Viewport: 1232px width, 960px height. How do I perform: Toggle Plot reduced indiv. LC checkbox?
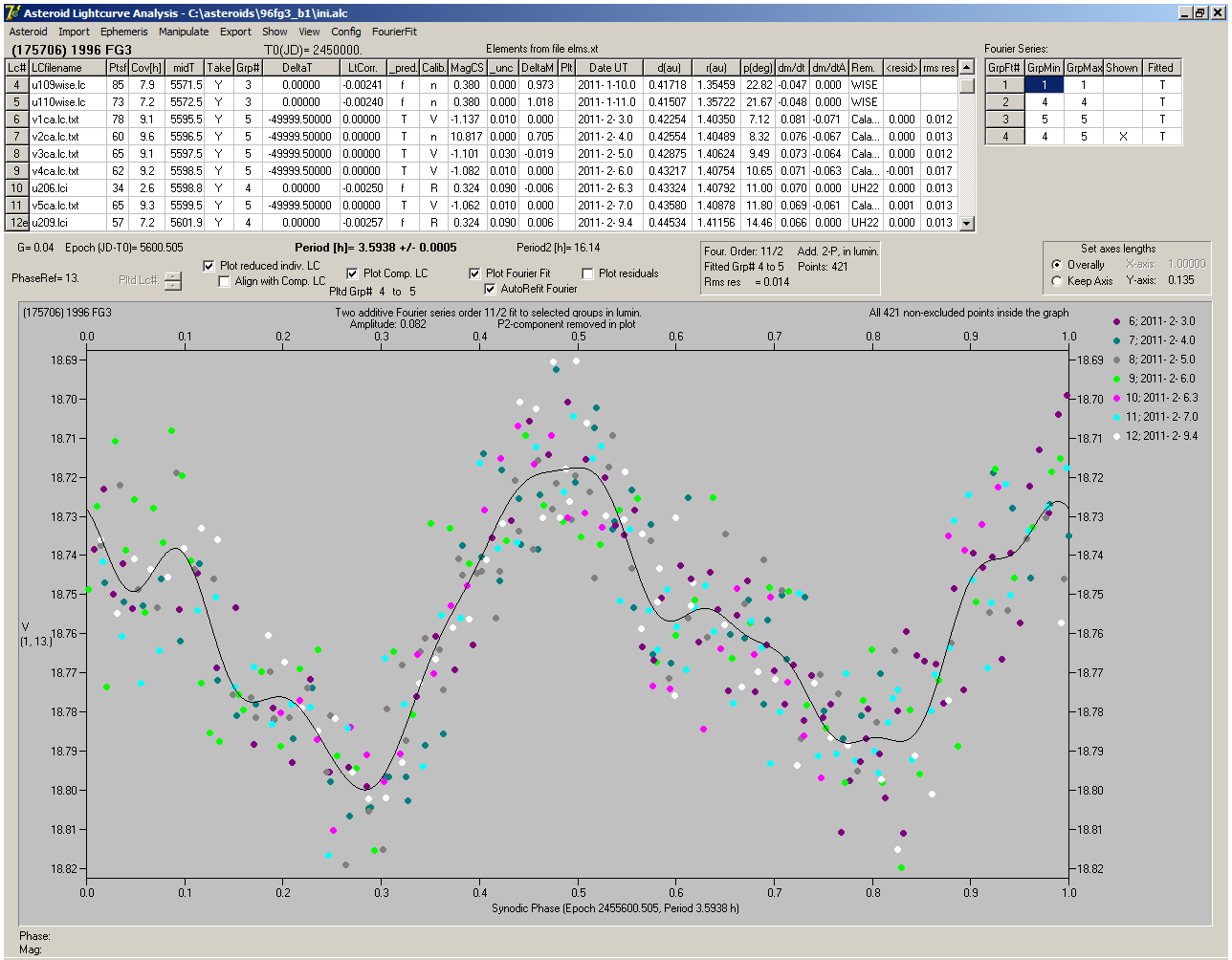209,266
